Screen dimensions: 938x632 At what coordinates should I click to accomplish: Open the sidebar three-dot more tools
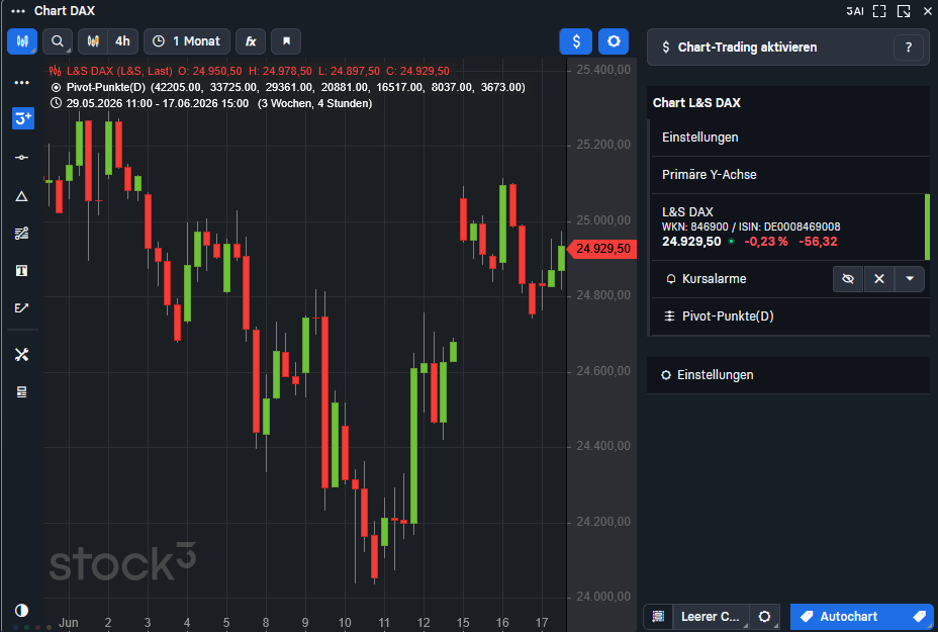pyautogui.click(x=22, y=83)
